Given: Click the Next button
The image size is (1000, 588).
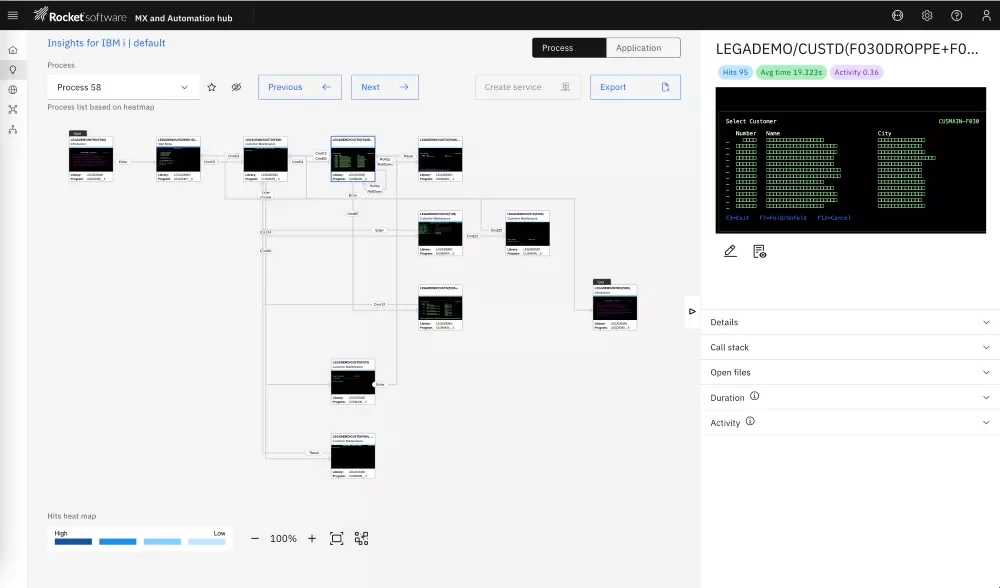Looking at the screenshot, I should coord(384,87).
